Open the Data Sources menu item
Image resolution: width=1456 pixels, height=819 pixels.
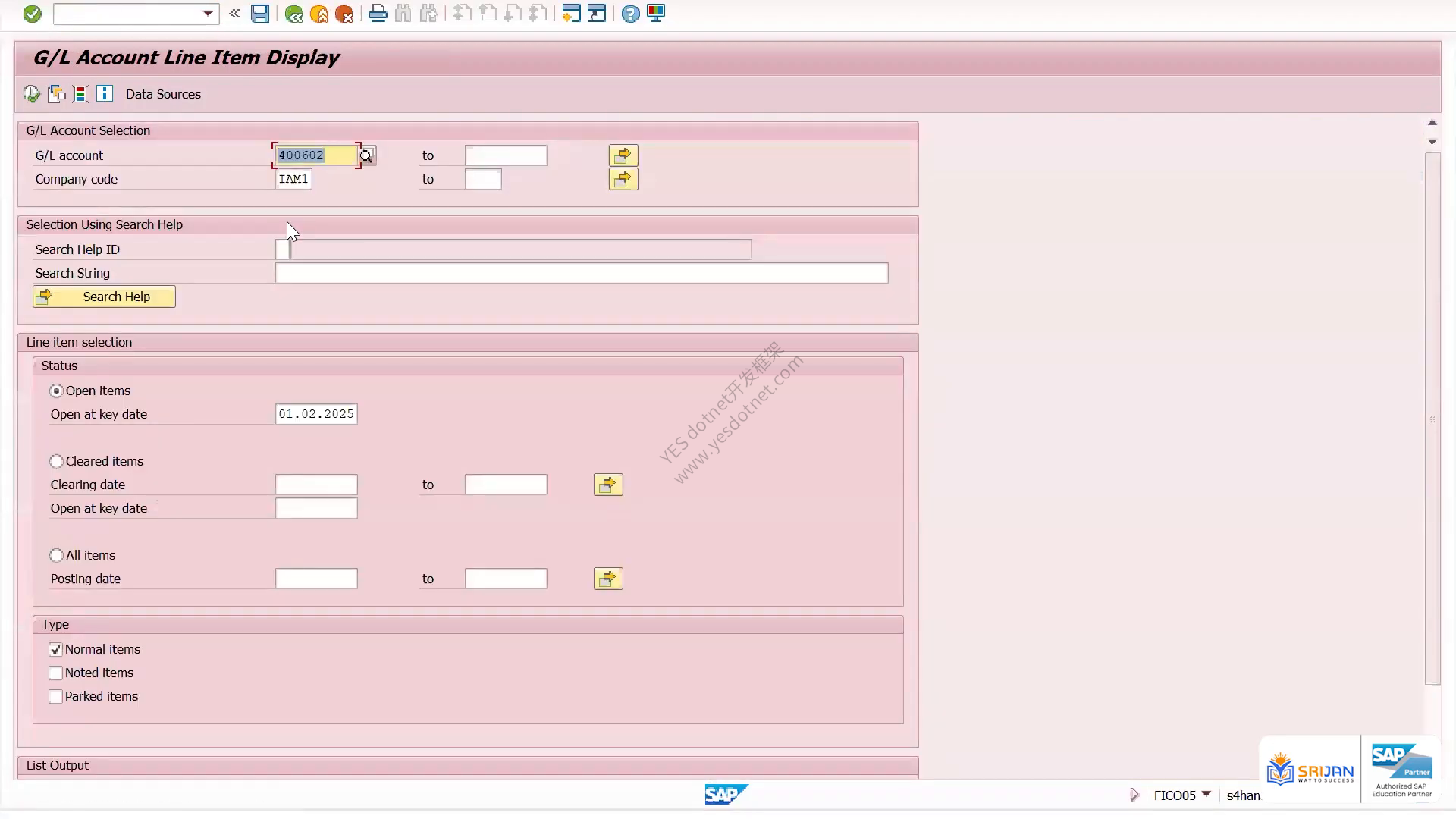tap(163, 94)
